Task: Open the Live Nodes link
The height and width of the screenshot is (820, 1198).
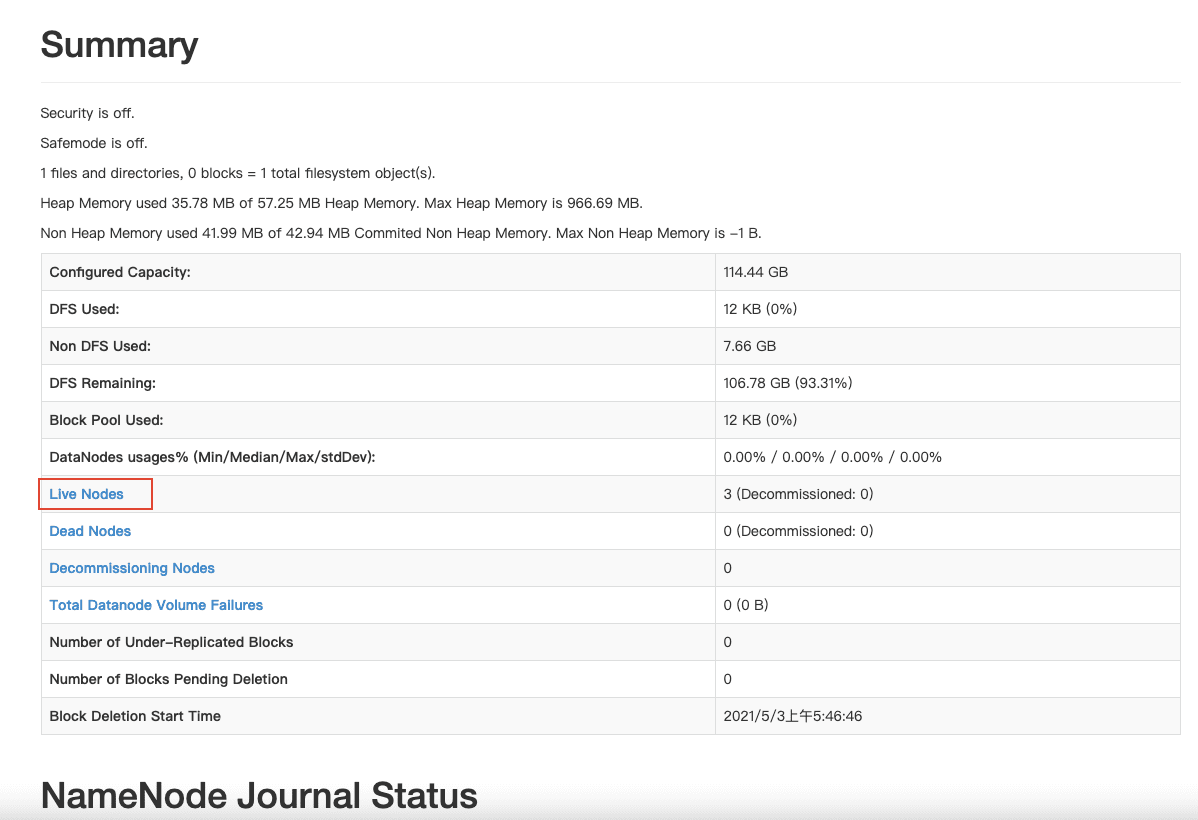Action: [x=87, y=494]
